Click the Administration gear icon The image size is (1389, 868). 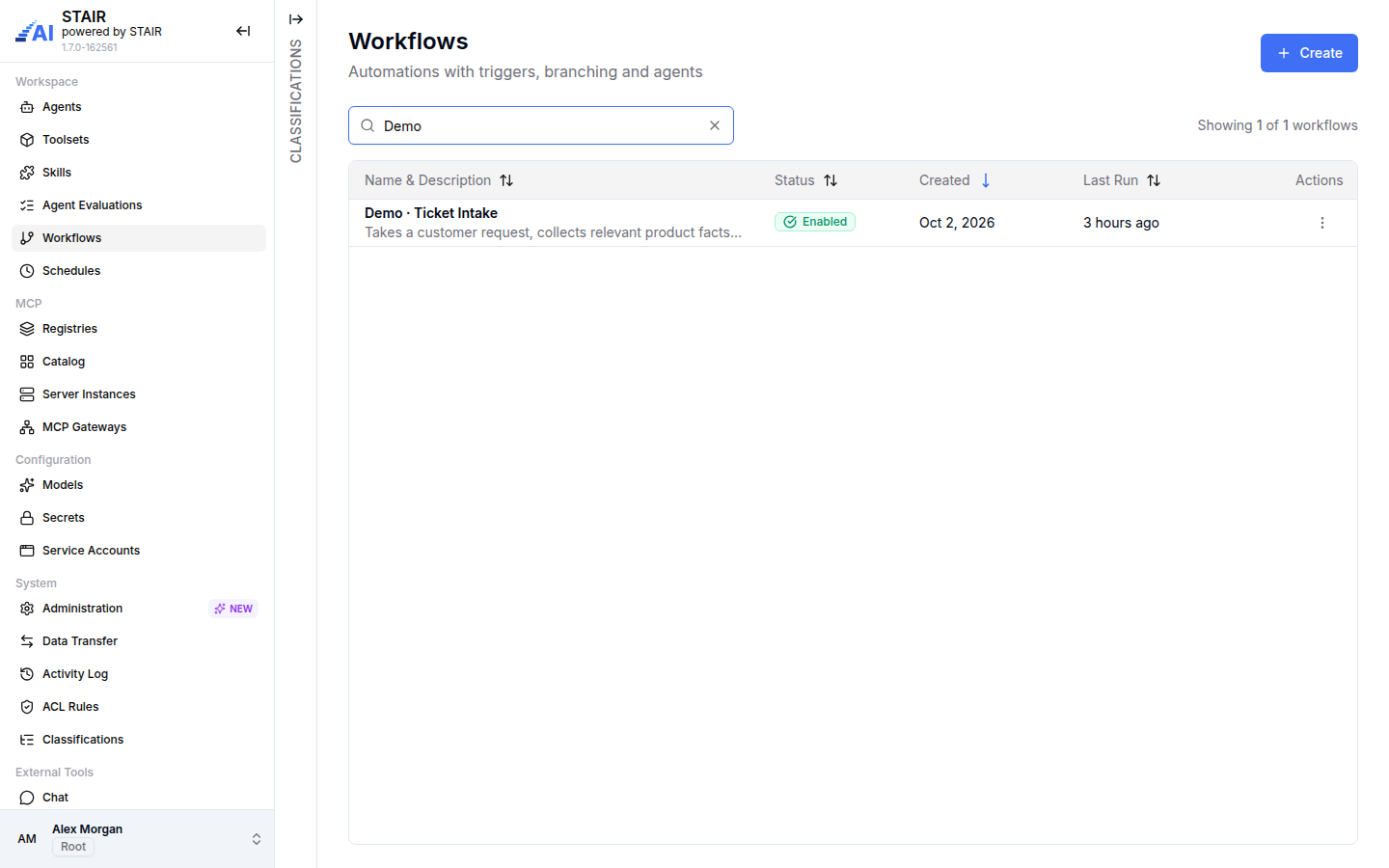pyautogui.click(x=27, y=609)
